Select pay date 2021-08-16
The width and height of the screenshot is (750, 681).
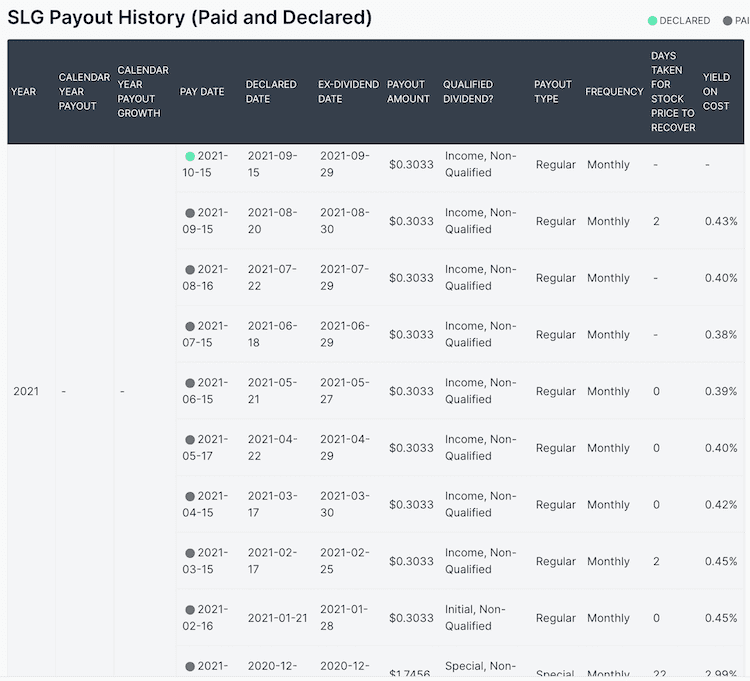click(206, 277)
